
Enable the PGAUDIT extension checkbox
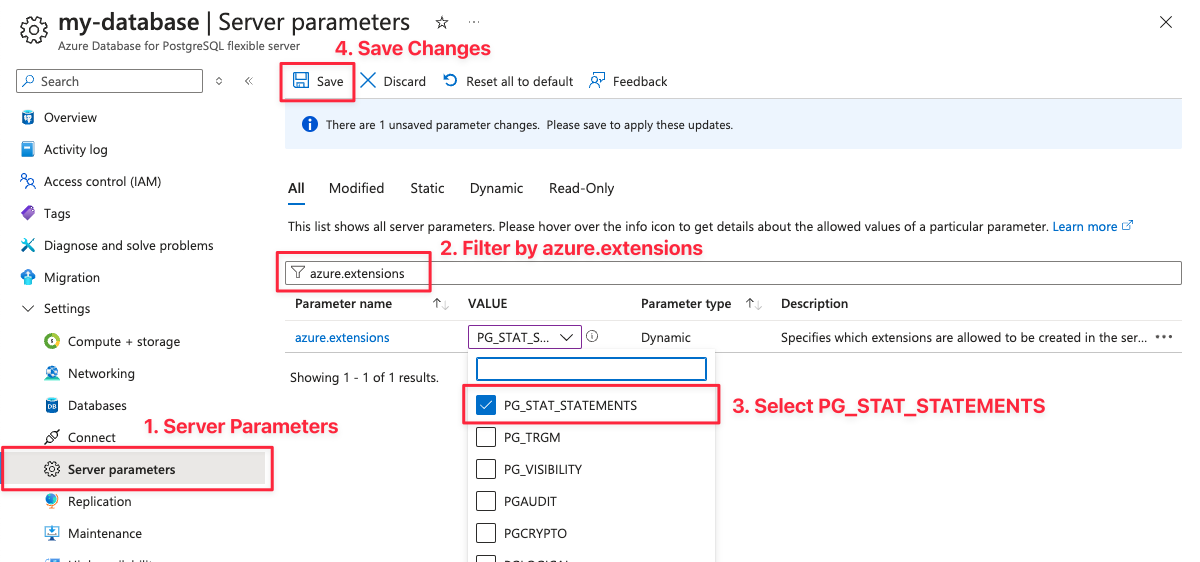486,501
